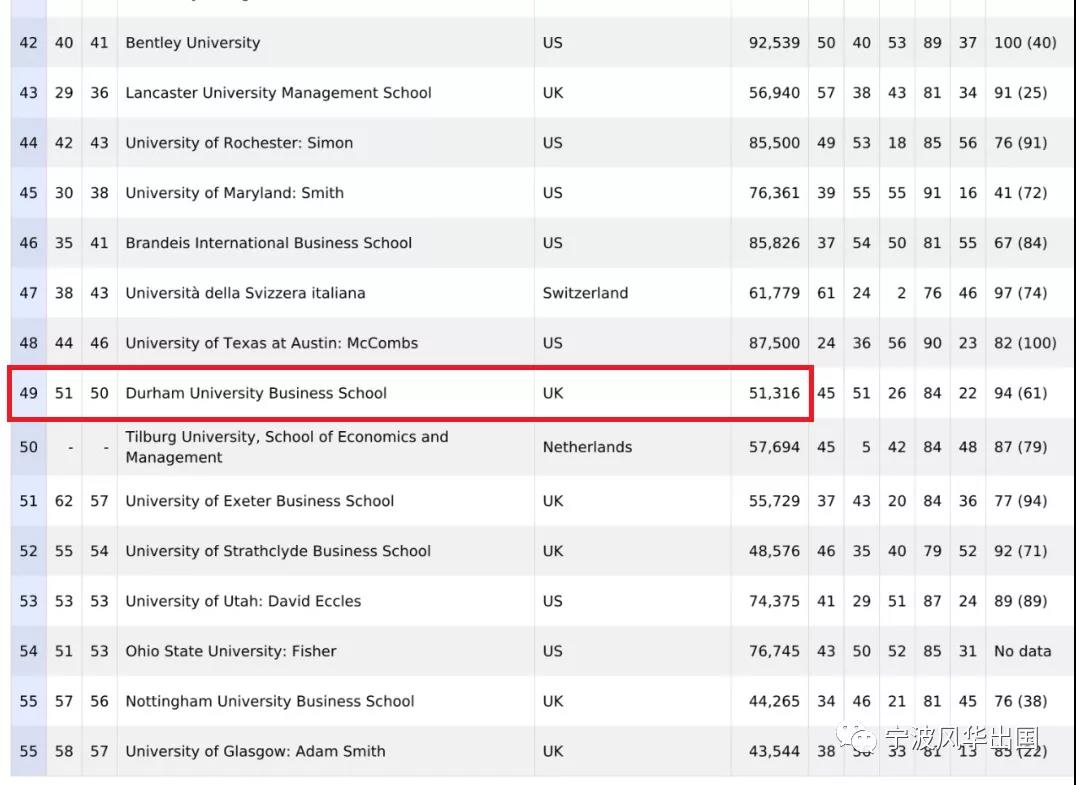1076x785 pixels.
Task: Select University of Glasgow: Adam Smith
Action: pyautogui.click(x=255, y=751)
